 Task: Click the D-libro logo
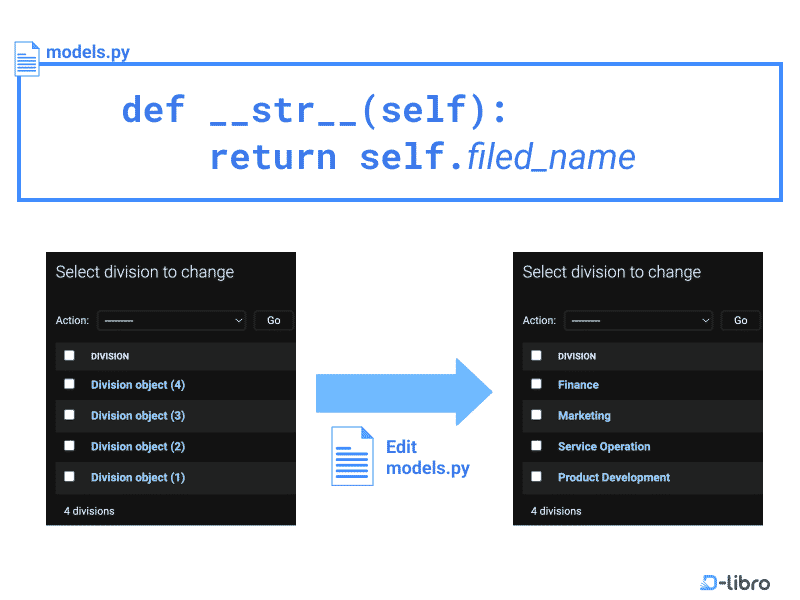click(x=735, y=582)
